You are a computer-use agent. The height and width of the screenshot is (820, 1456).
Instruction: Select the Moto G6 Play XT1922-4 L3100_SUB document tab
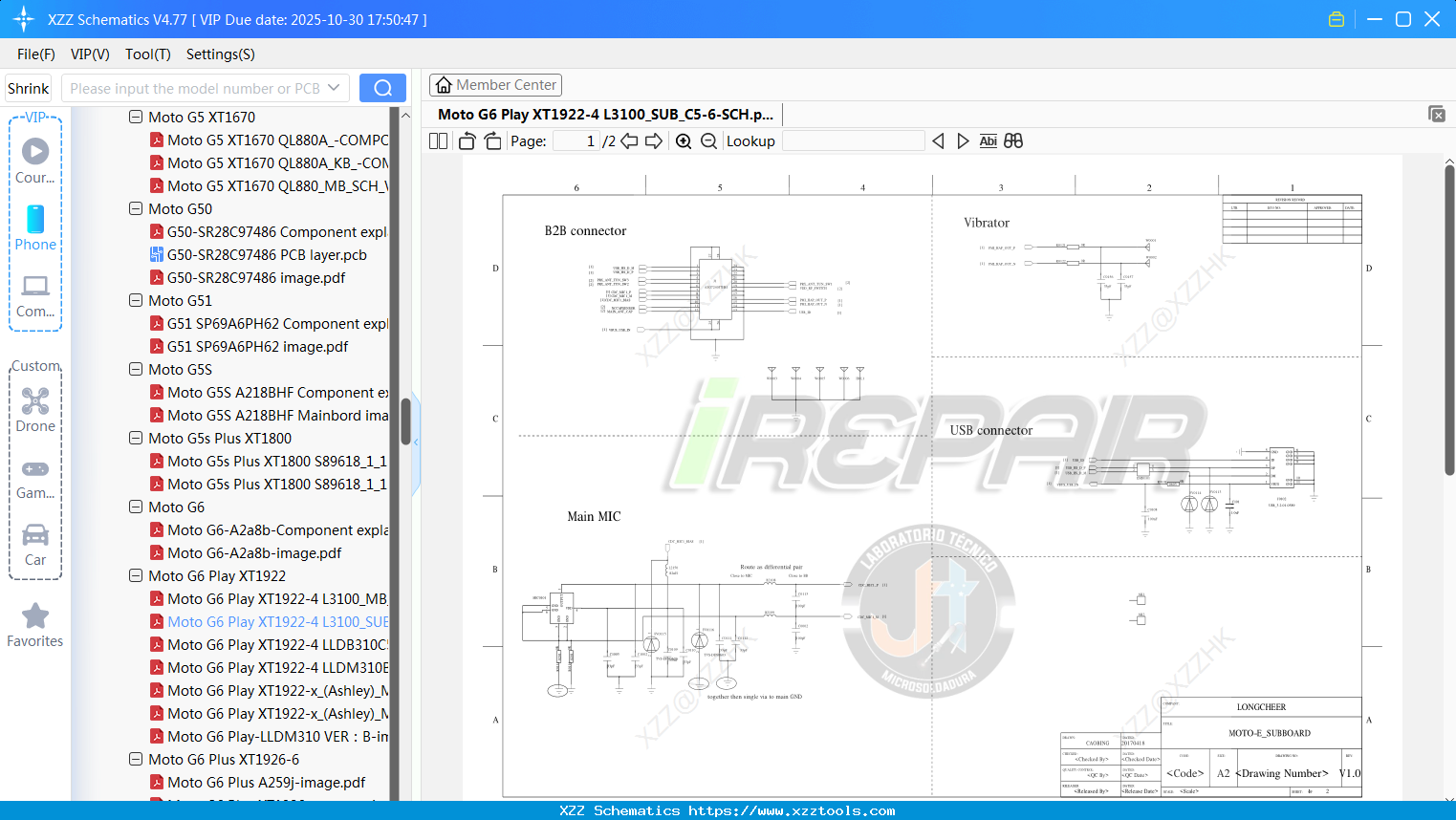605,114
